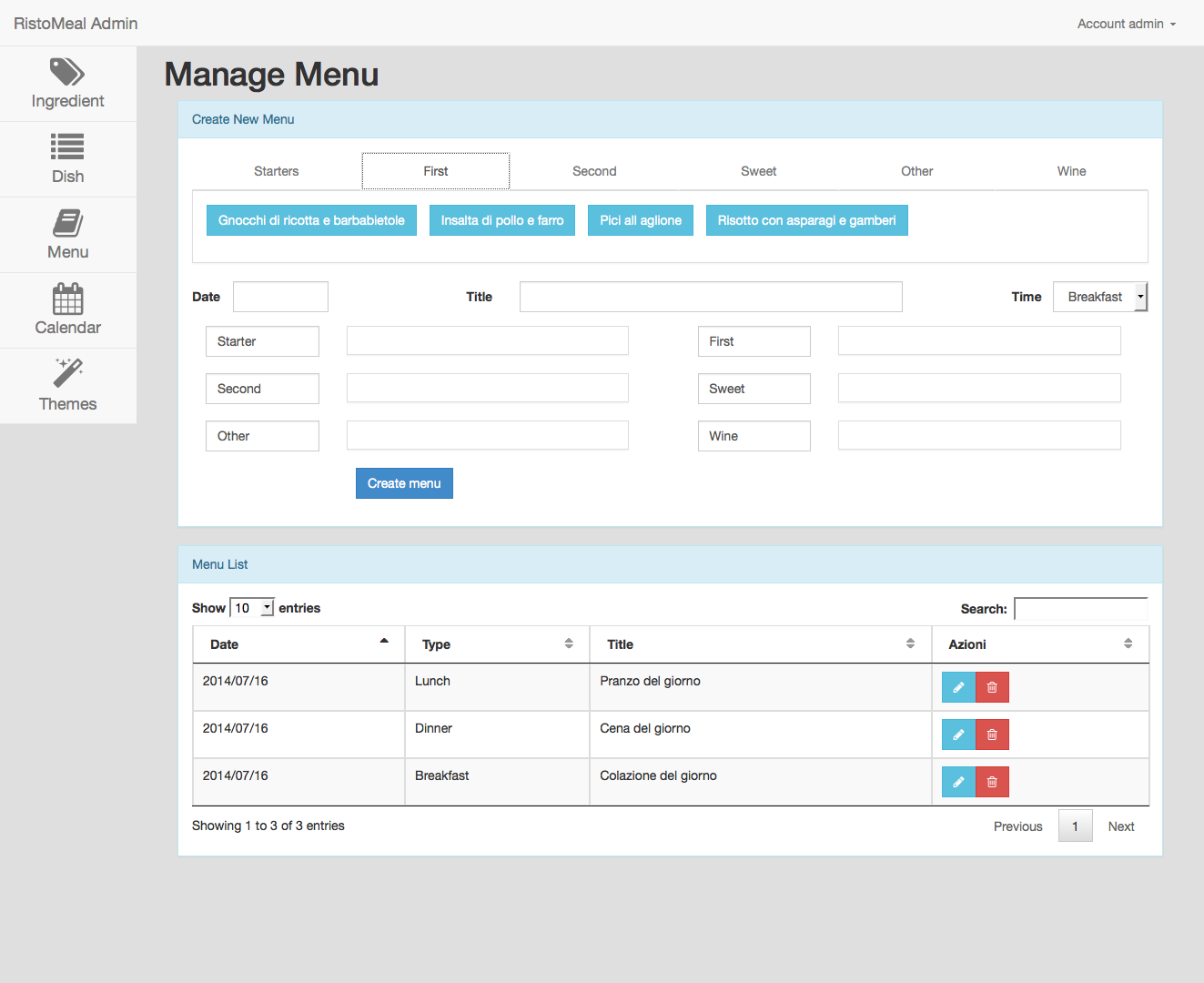Expand the Account admin menu
Image resolution: width=1204 pixels, height=983 pixels.
1126,24
